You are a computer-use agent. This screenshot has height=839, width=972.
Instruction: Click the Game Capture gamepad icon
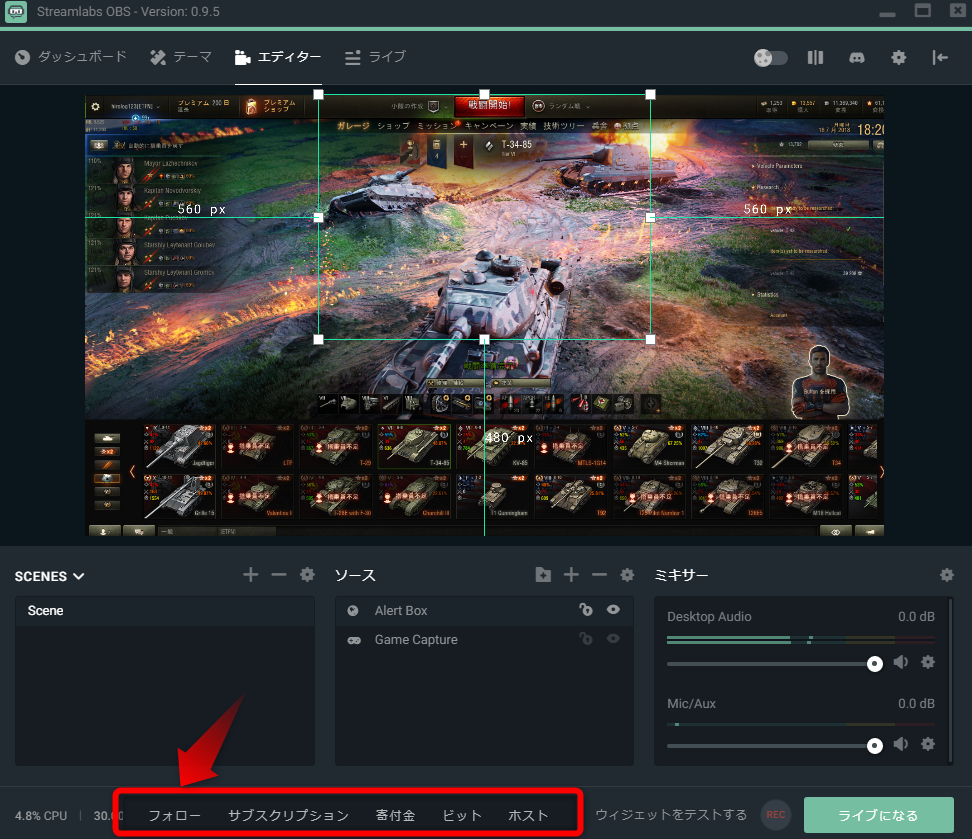[x=354, y=640]
